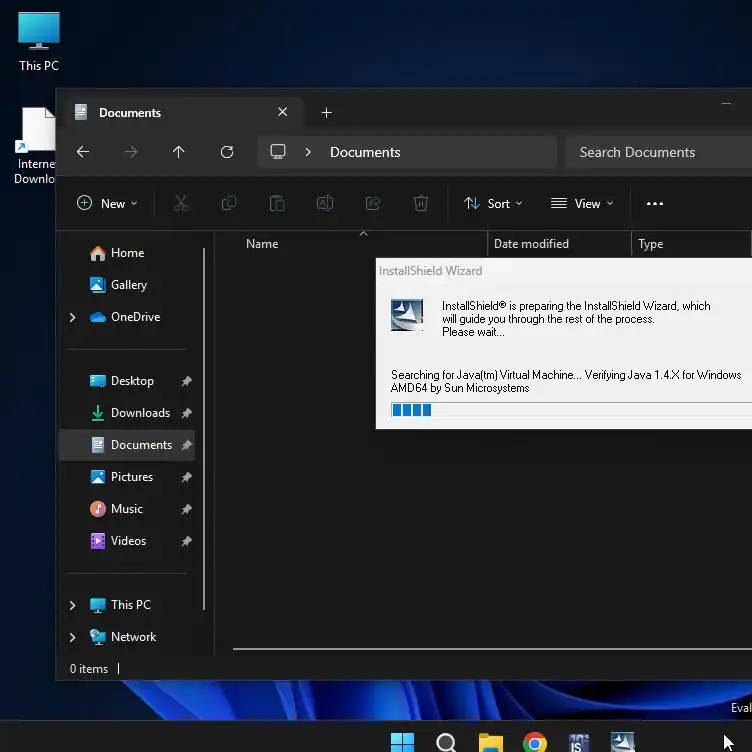
Task: Open the See more ellipsis menu
Action: pyautogui.click(x=655, y=204)
